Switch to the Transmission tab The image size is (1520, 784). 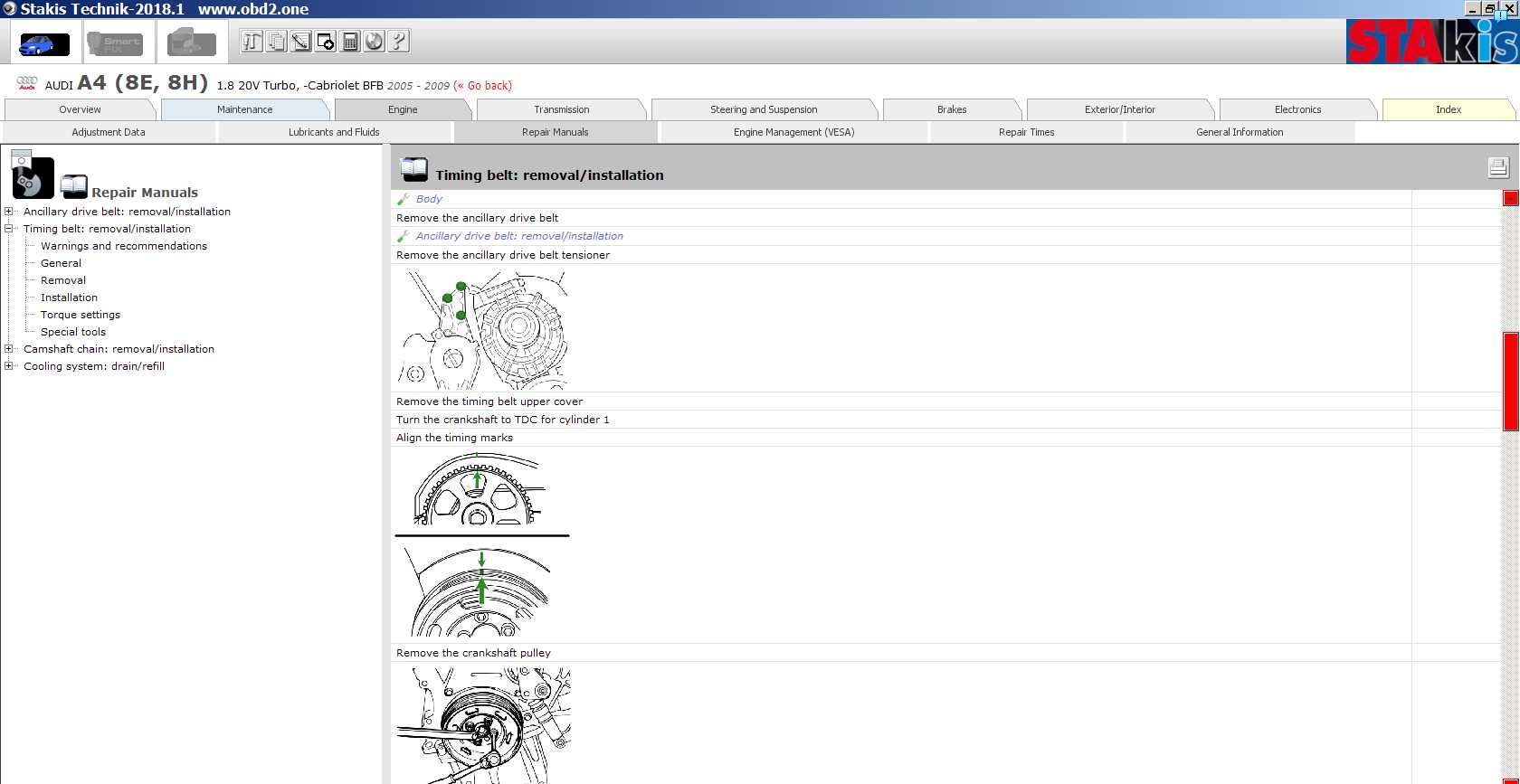click(x=562, y=109)
